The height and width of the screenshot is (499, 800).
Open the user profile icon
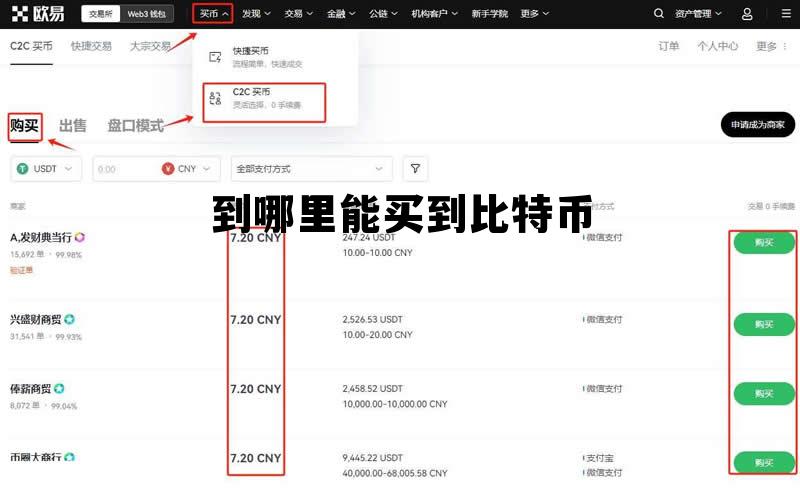[747, 14]
